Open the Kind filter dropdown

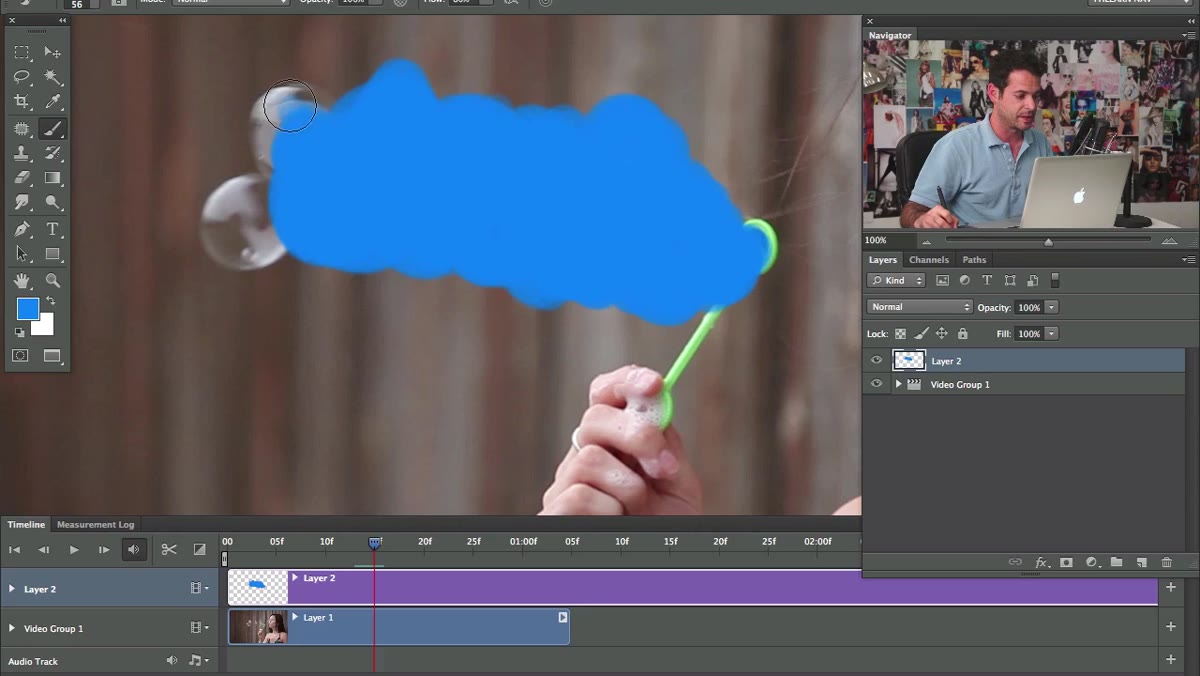tap(896, 281)
